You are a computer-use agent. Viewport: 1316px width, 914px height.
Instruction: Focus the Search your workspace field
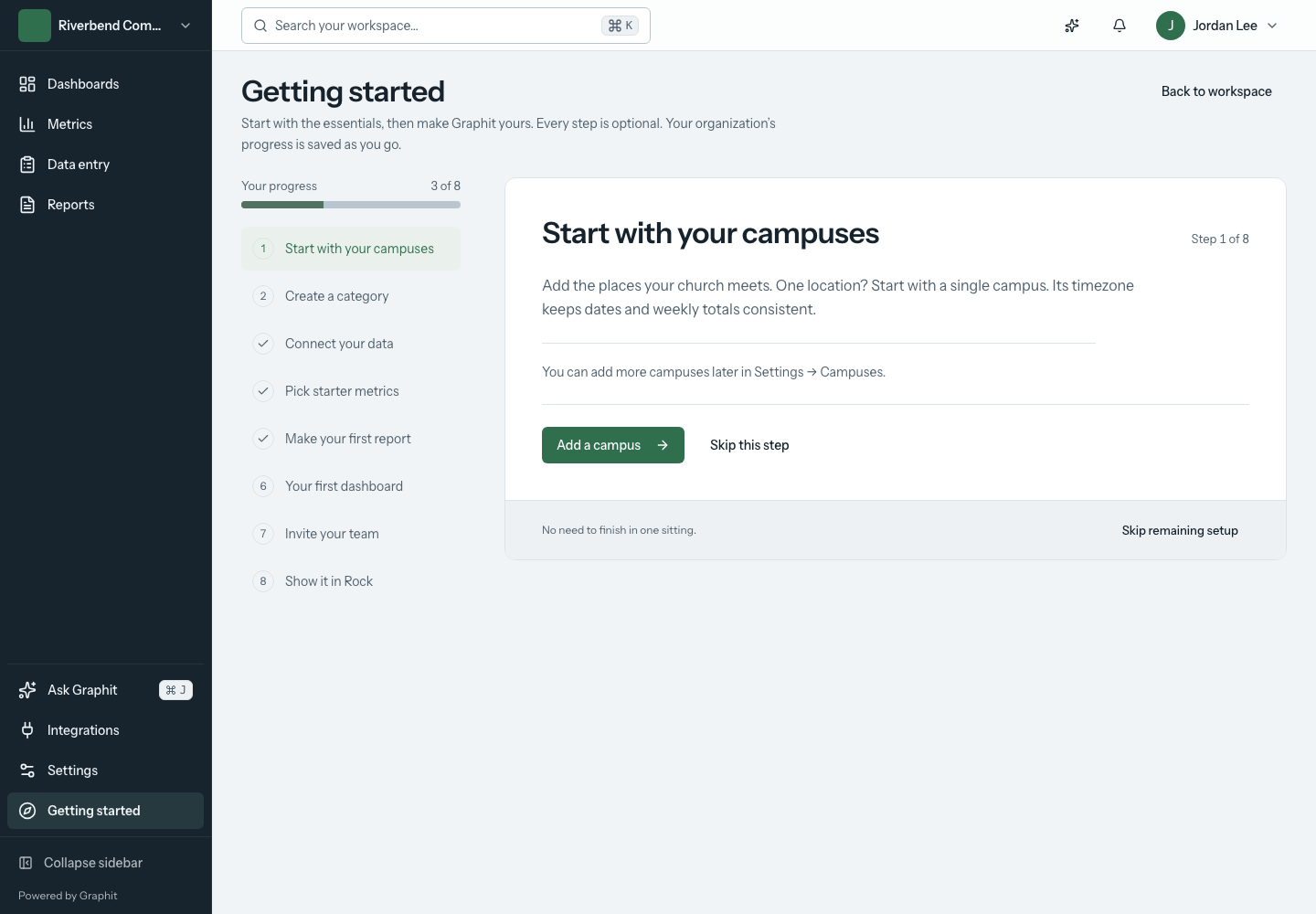pyautogui.click(x=446, y=26)
